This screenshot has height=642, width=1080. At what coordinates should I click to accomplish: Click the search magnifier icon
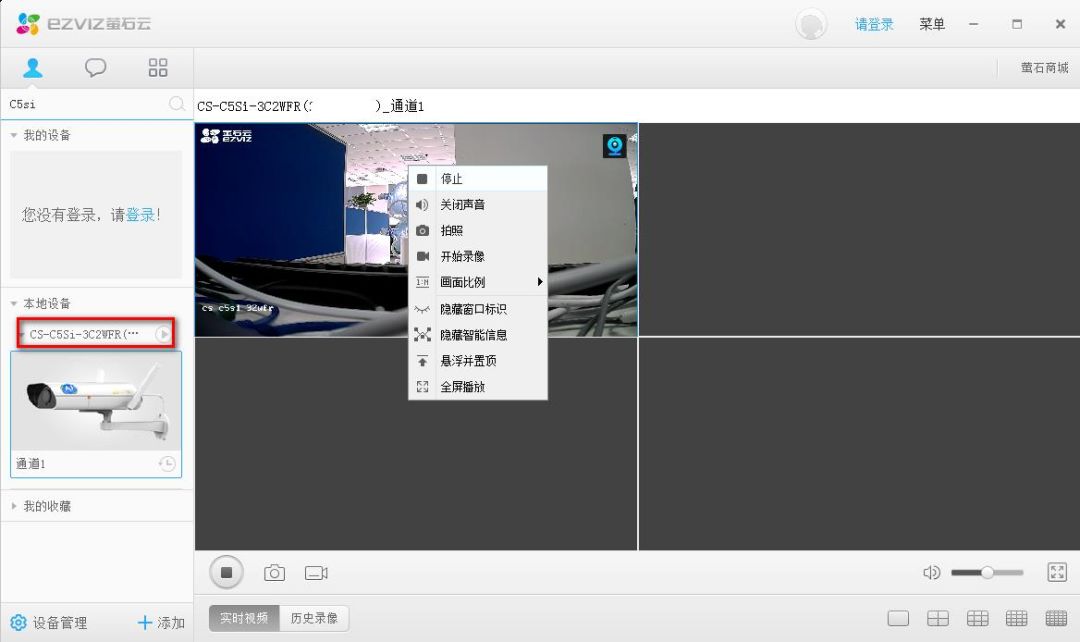177,104
